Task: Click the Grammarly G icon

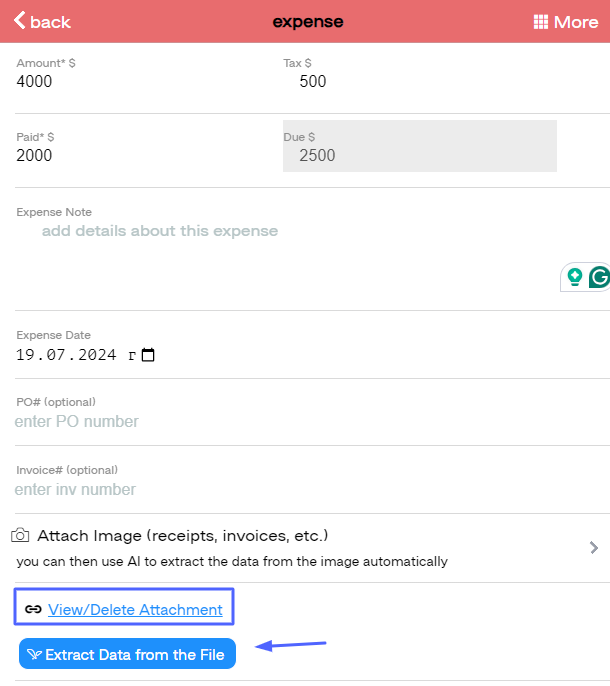Action: [x=599, y=277]
